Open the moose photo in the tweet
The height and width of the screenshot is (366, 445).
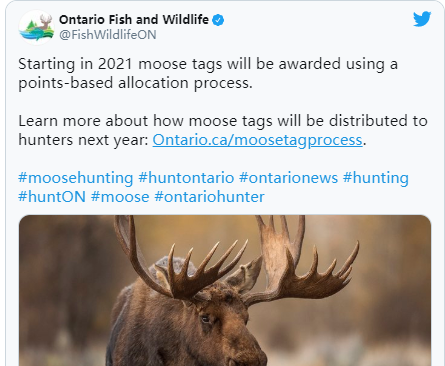[x=225, y=290]
